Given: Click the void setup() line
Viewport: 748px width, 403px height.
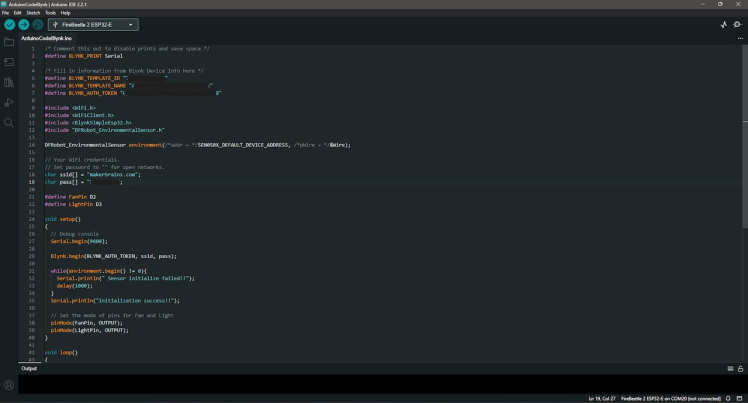Looking at the screenshot, I should [x=62, y=219].
